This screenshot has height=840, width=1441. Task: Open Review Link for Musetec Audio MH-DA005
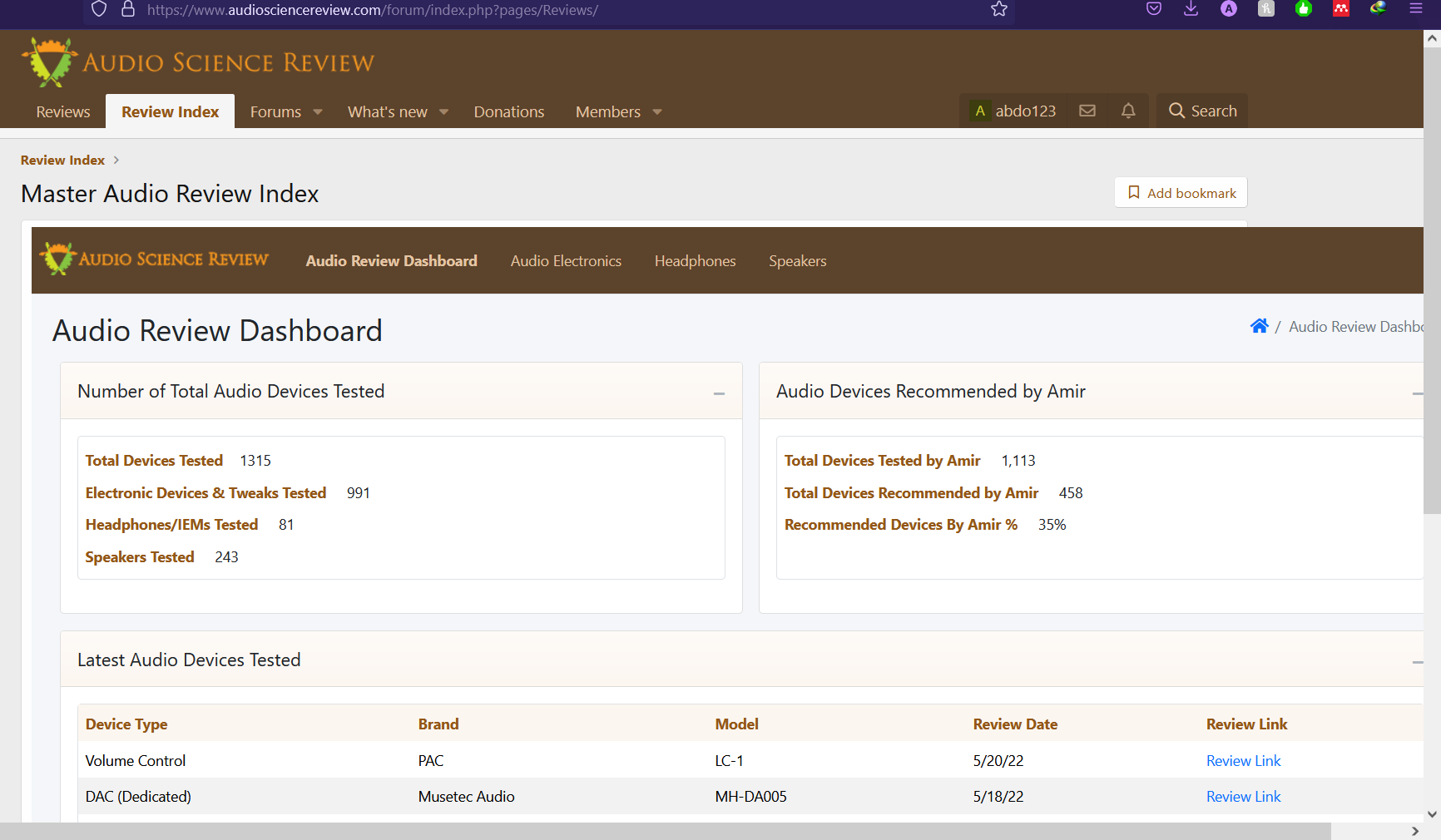point(1243,796)
